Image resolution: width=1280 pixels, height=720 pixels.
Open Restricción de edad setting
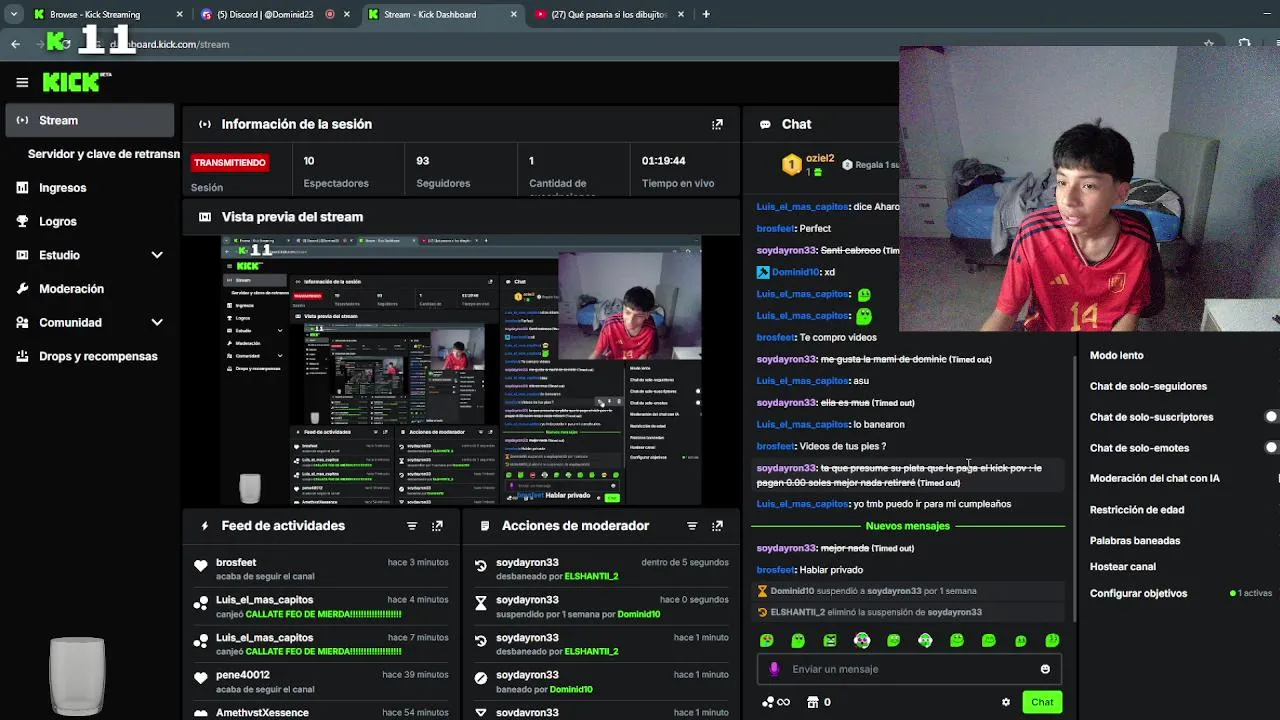1137,510
